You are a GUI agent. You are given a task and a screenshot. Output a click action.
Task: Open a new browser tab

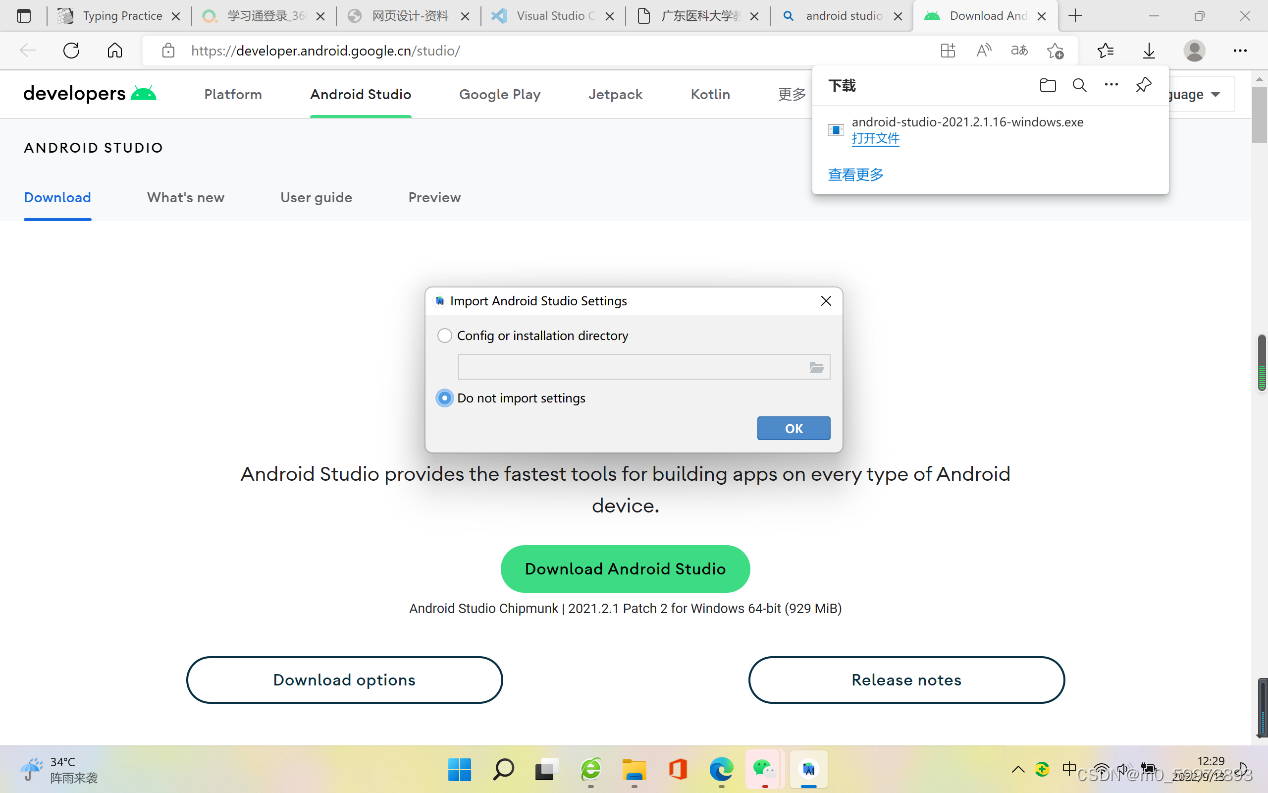[x=1075, y=16]
